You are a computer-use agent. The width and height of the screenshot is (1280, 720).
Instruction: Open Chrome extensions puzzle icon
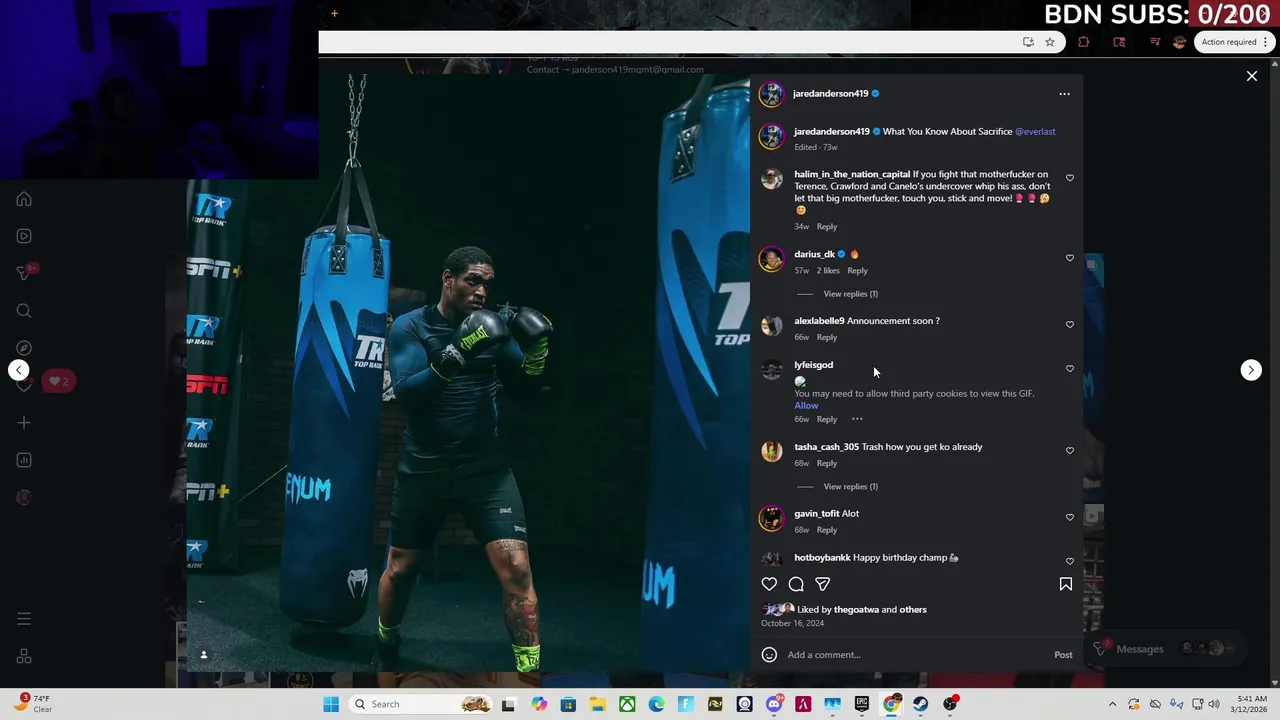click(x=1084, y=42)
